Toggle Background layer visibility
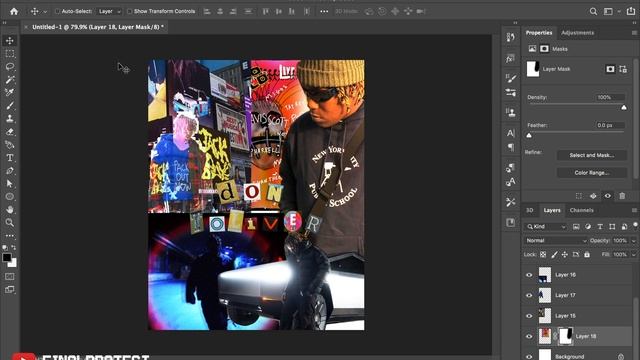This screenshot has width=640, height=360. [x=529, y=356]
